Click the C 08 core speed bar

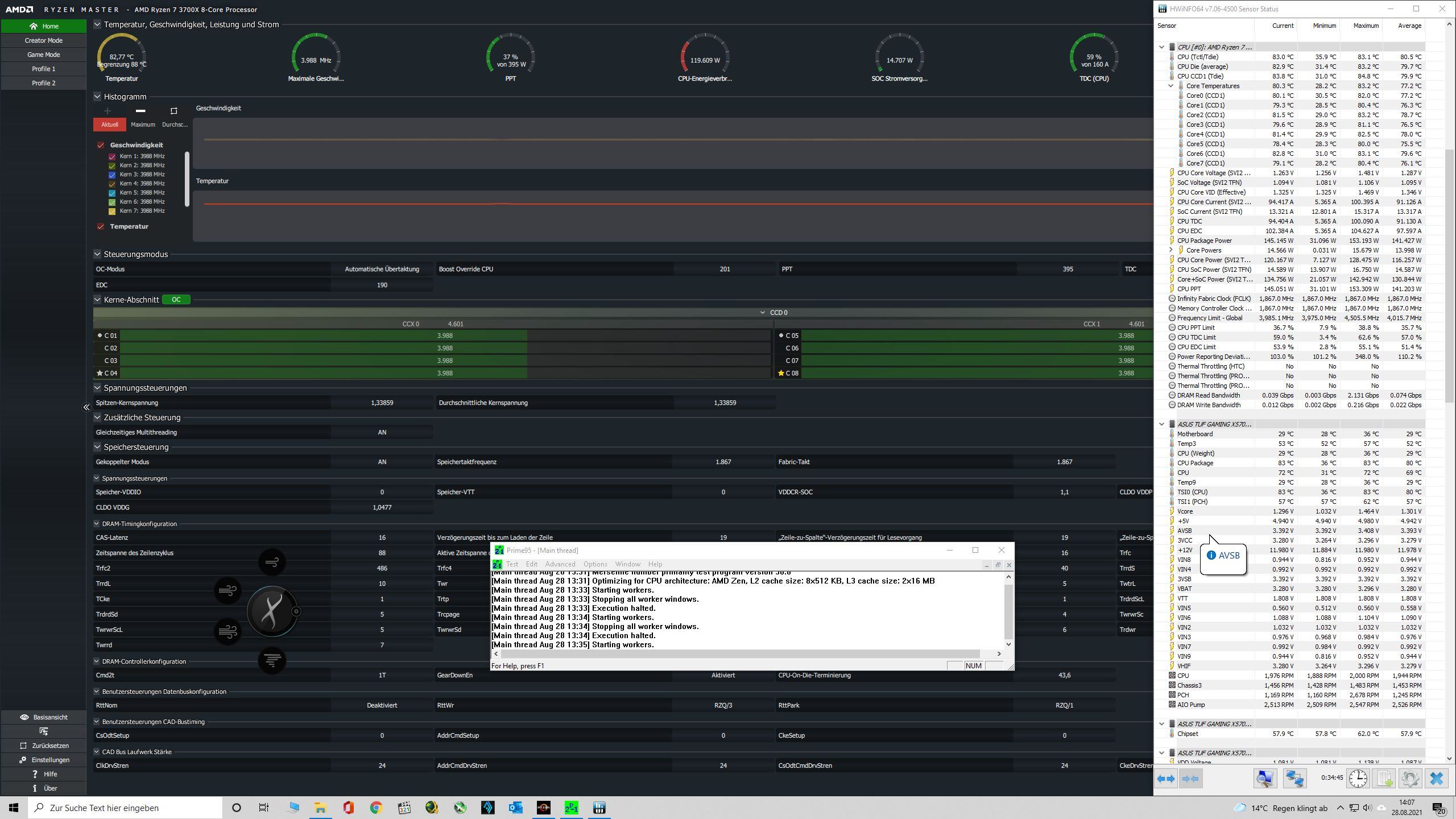point(977,373)
